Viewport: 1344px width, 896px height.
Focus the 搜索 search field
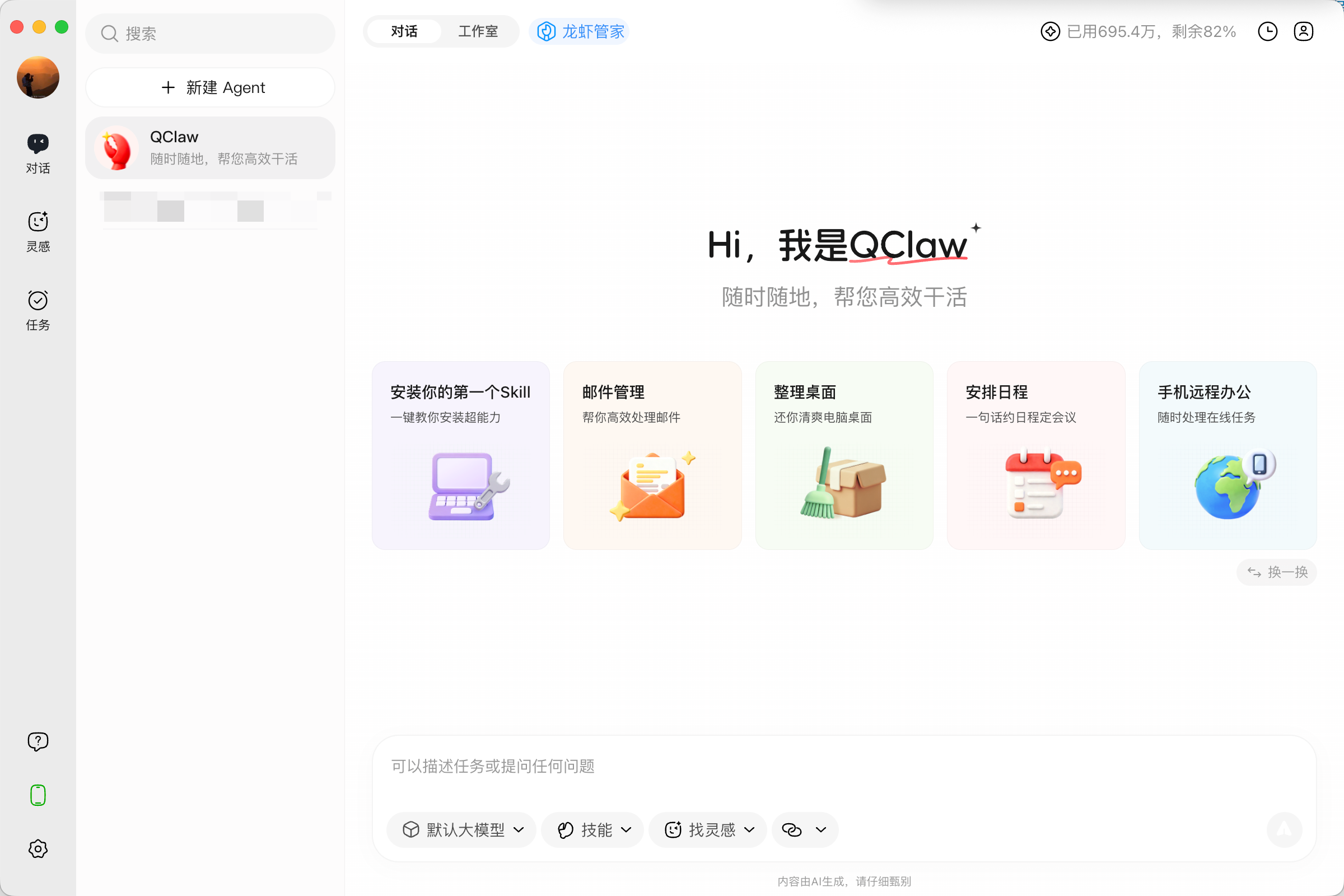(x=211, y=34)
